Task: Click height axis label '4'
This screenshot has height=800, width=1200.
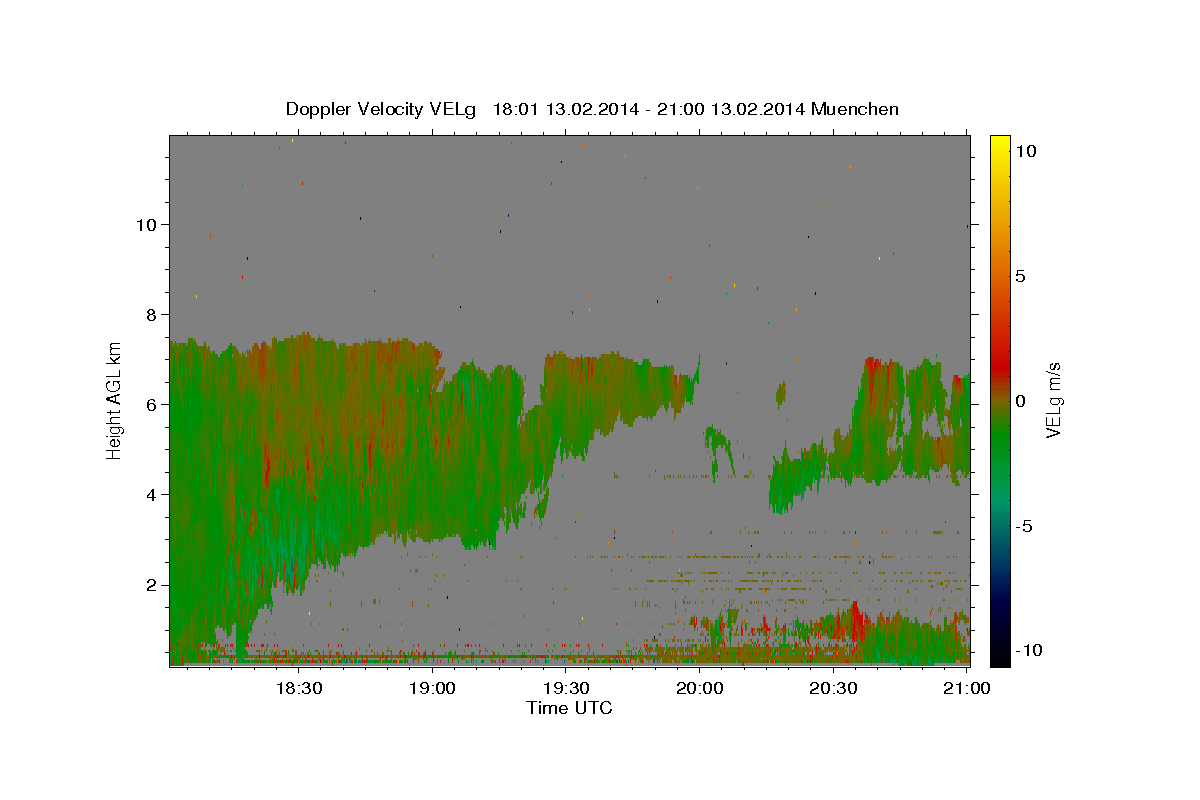Action: 150,494
